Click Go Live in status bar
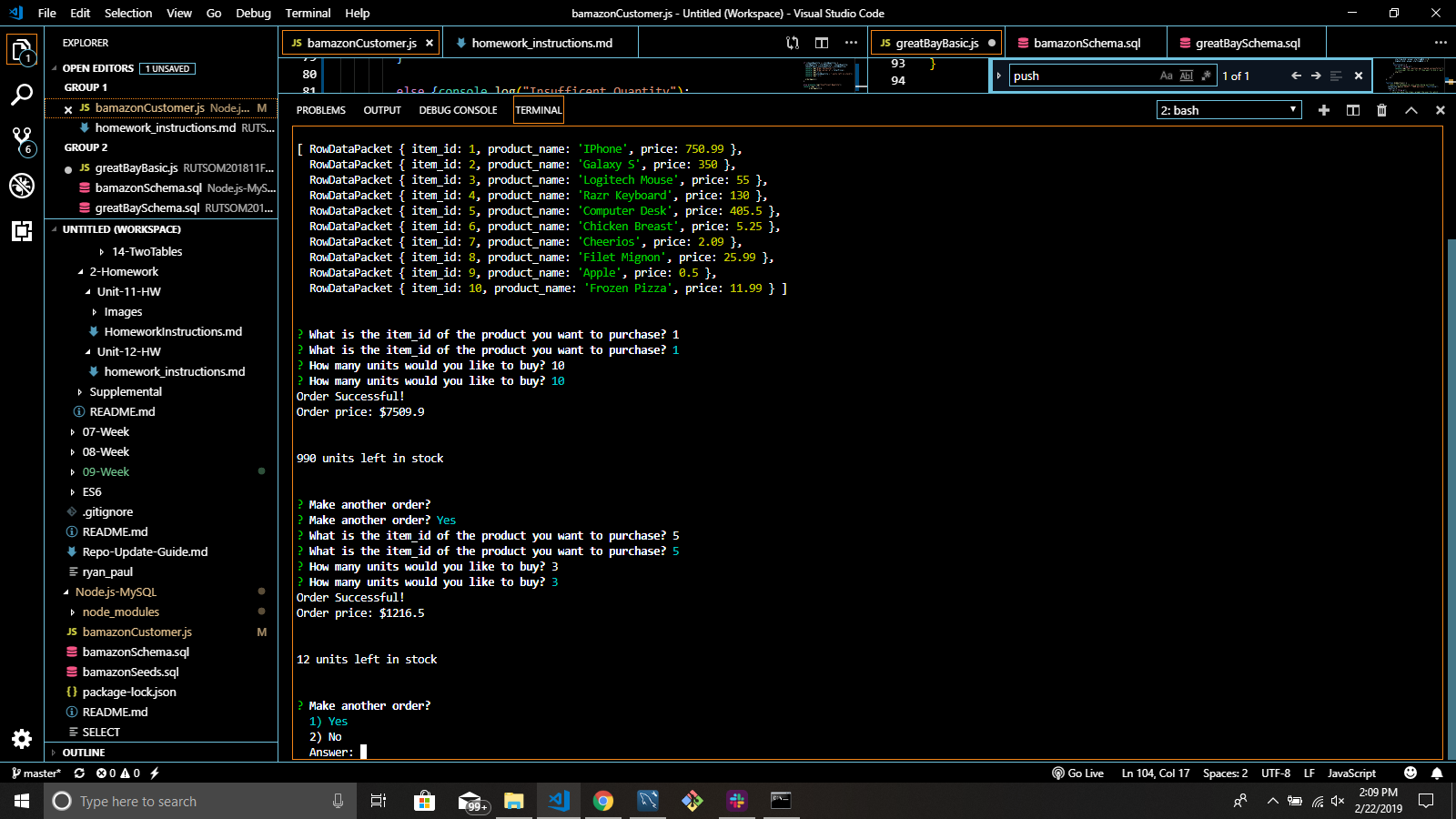Image resolution: width=1456 pixels, height=819 pixels. coord(1077,773)
